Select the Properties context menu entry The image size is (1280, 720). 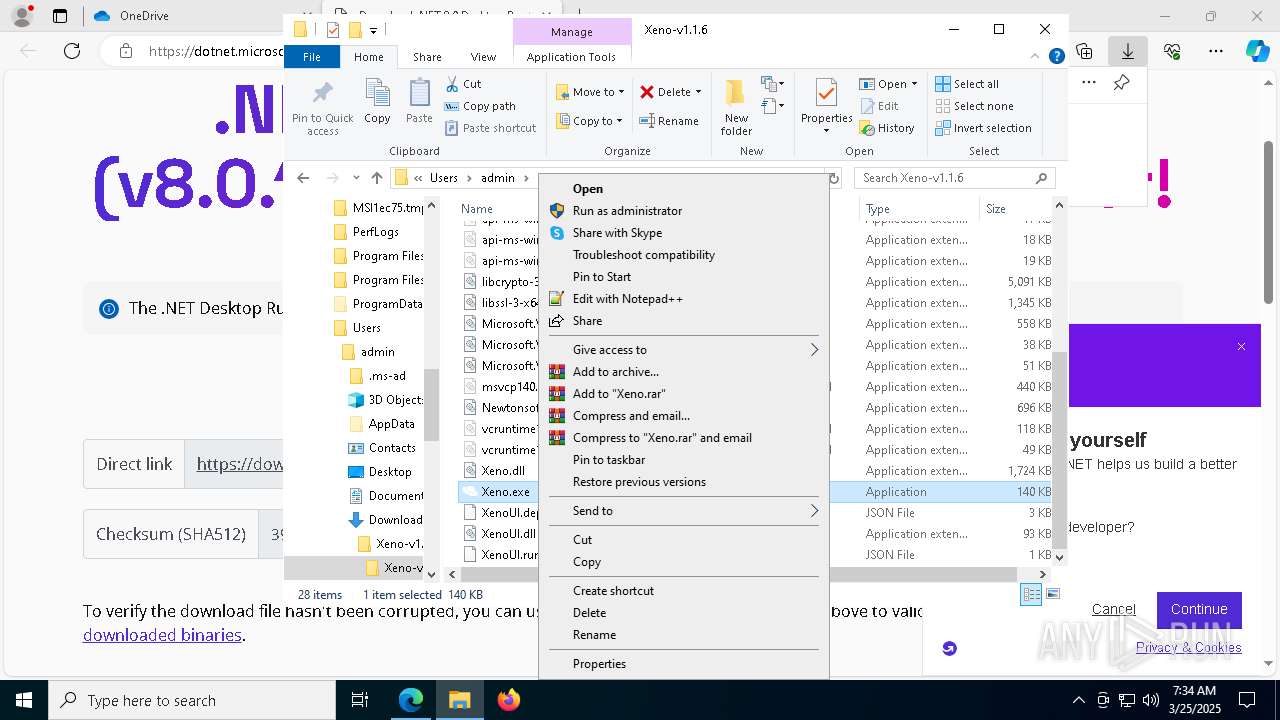click(x=683, y=664)
